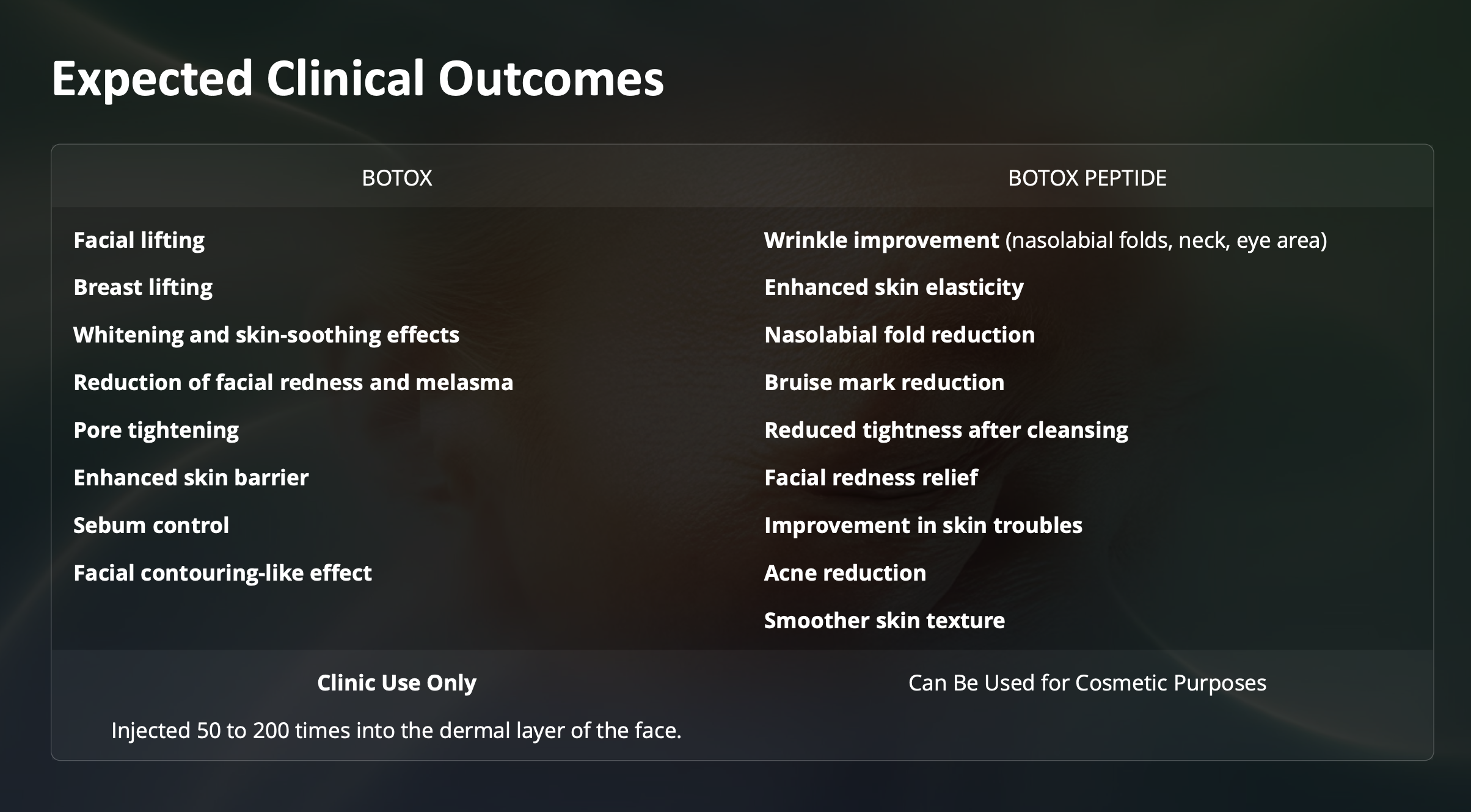
Task: Click the Smoother skin texture item
Action: 885,621
